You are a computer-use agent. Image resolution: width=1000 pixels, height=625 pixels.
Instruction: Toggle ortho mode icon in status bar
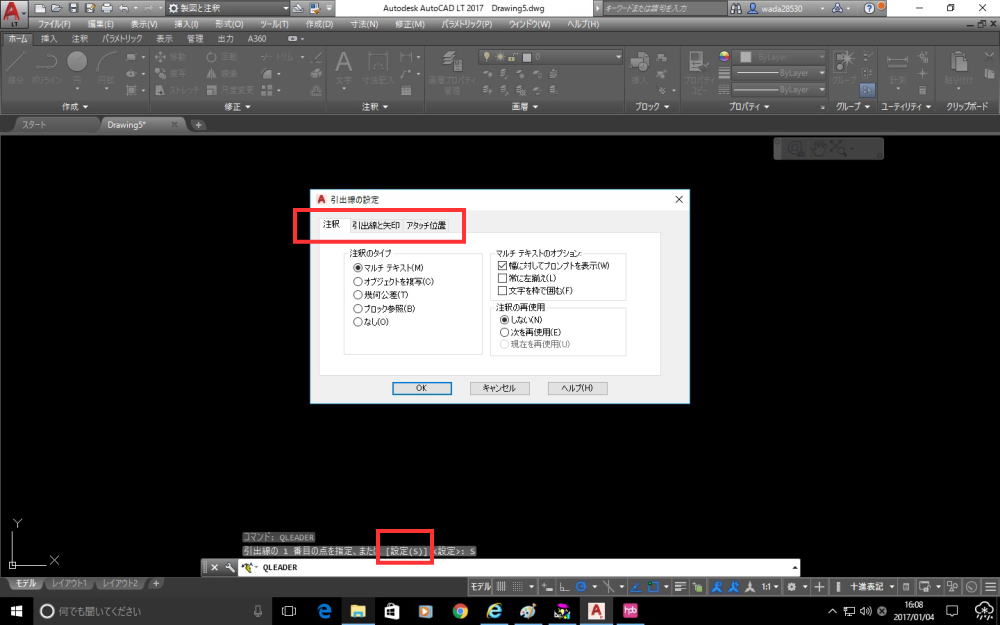(565, 586)
